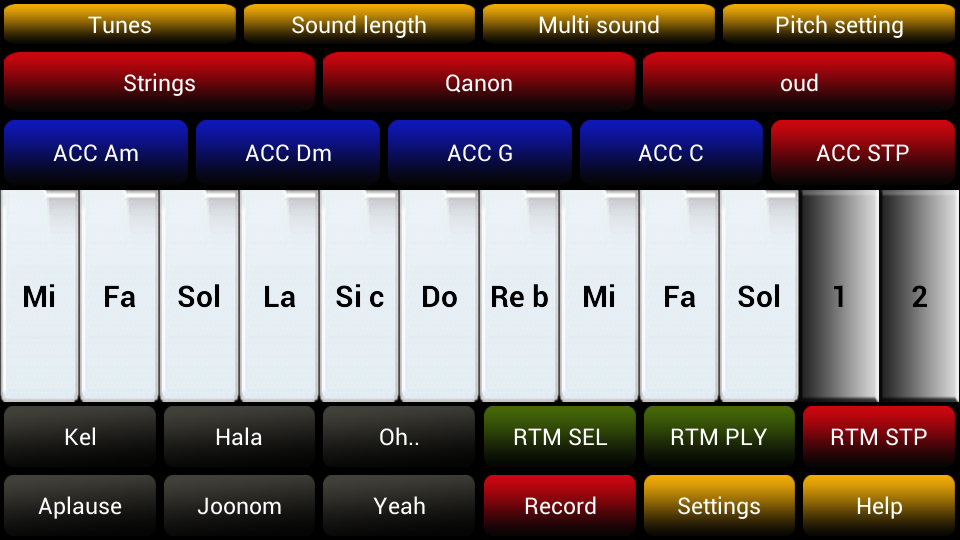Open the Tunes menu
The image size is (960, 540).
[x=120, y=25]
